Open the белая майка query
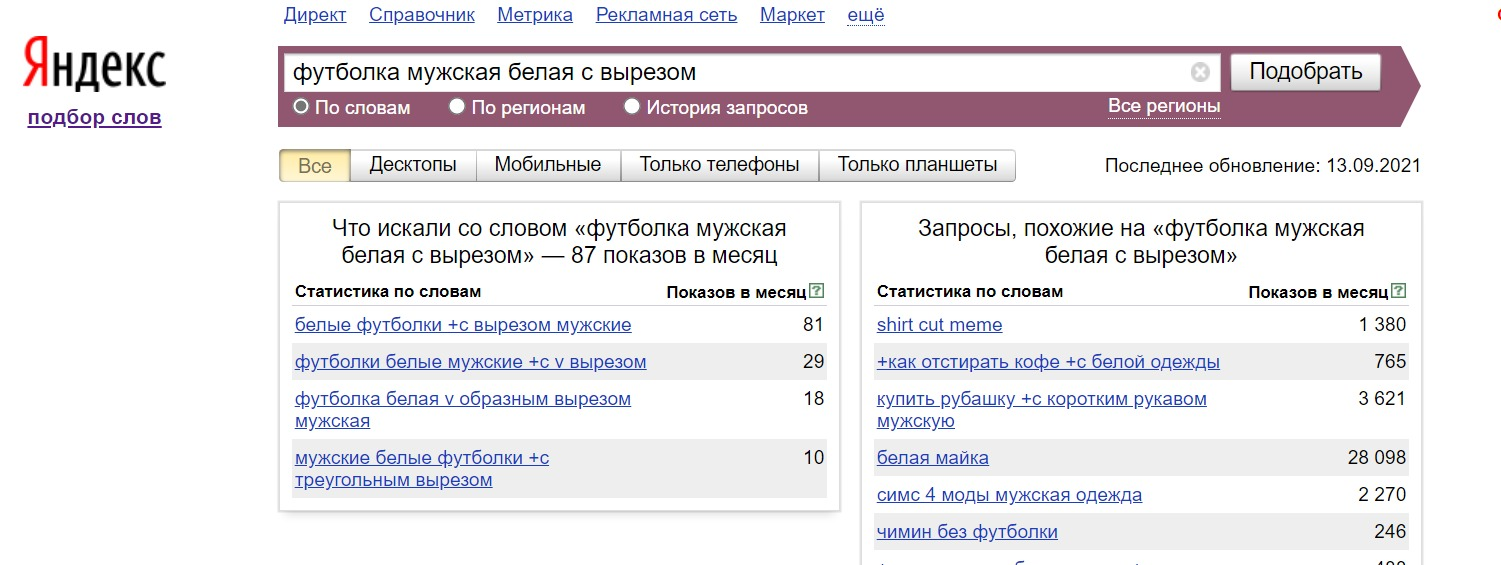Image resolution: width=1501 pixels, height=565 pixels. click(933, 458)
